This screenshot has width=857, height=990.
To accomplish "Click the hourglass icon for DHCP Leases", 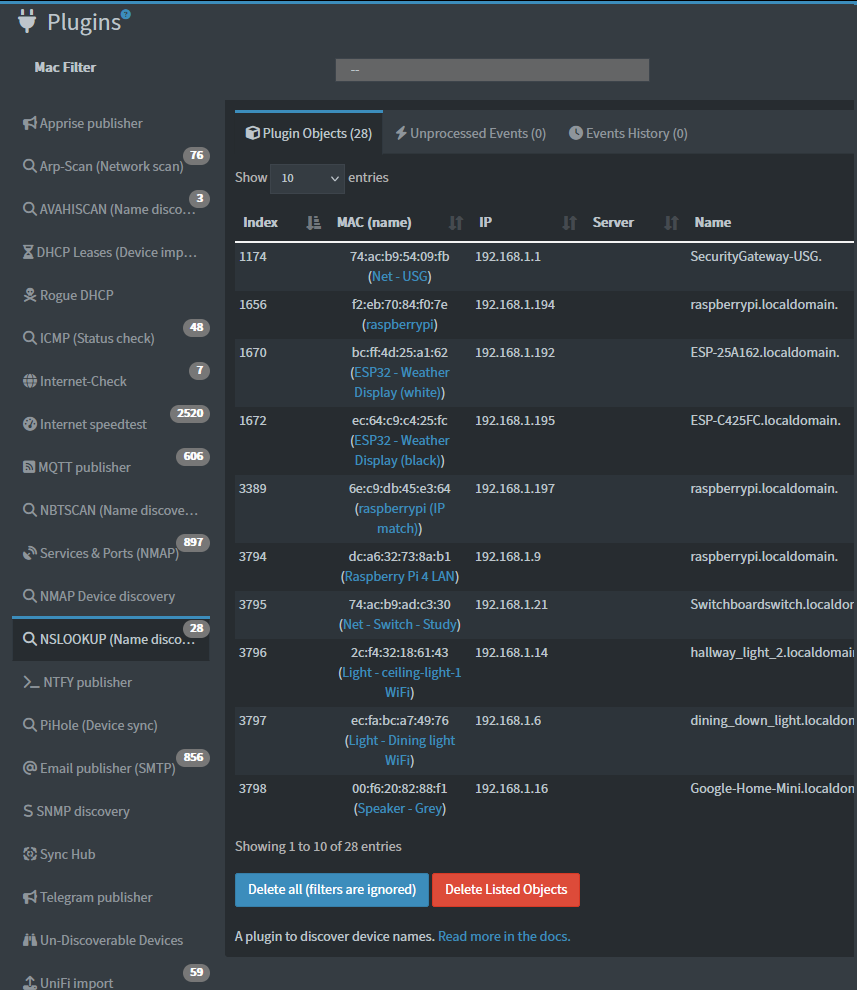I will click(x=28, y=252).
